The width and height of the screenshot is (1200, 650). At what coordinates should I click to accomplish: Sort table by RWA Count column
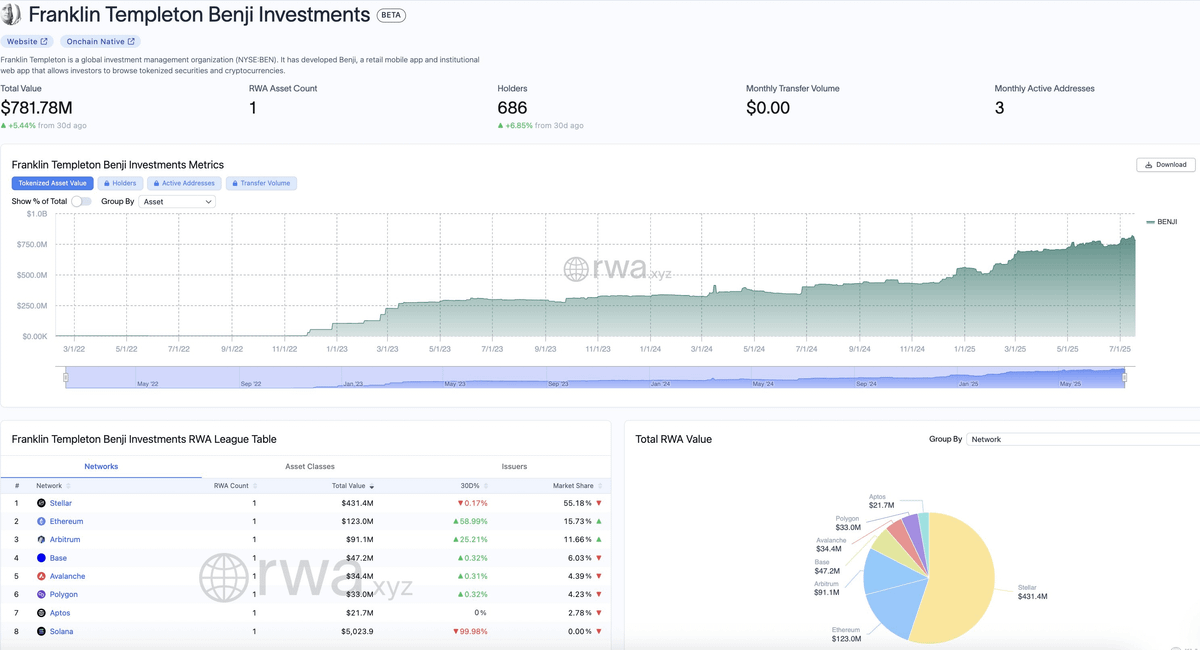coord(236,486)
